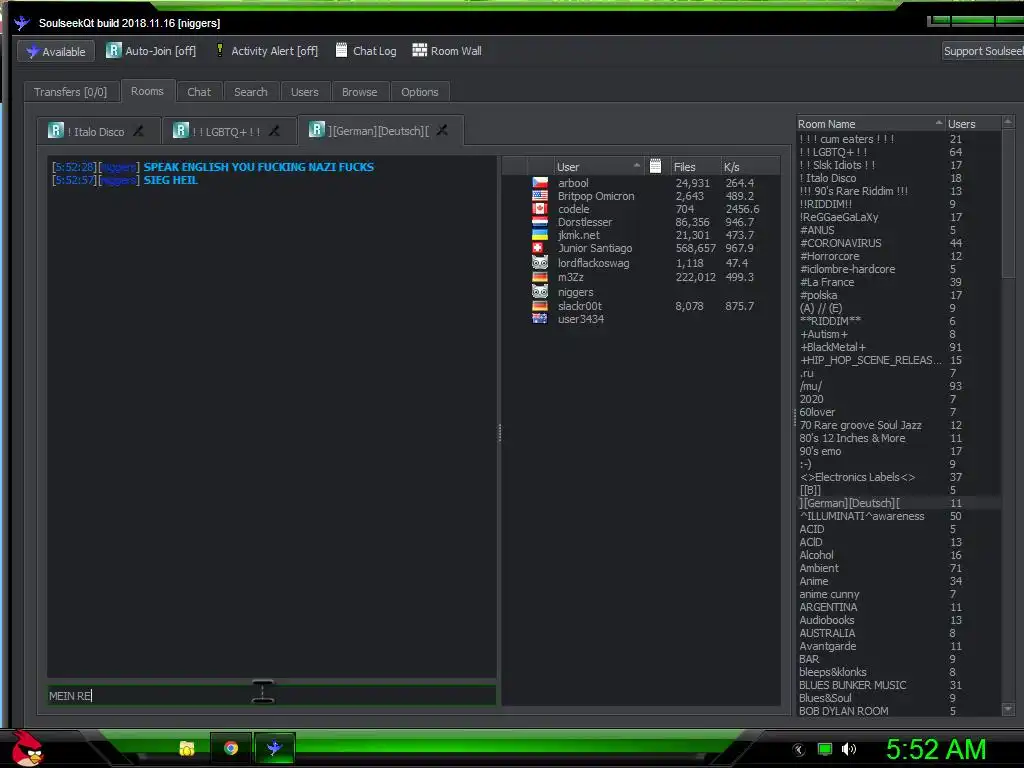Open the Chat Log notepad icon
1024x768 pixels.
point(342,50)
